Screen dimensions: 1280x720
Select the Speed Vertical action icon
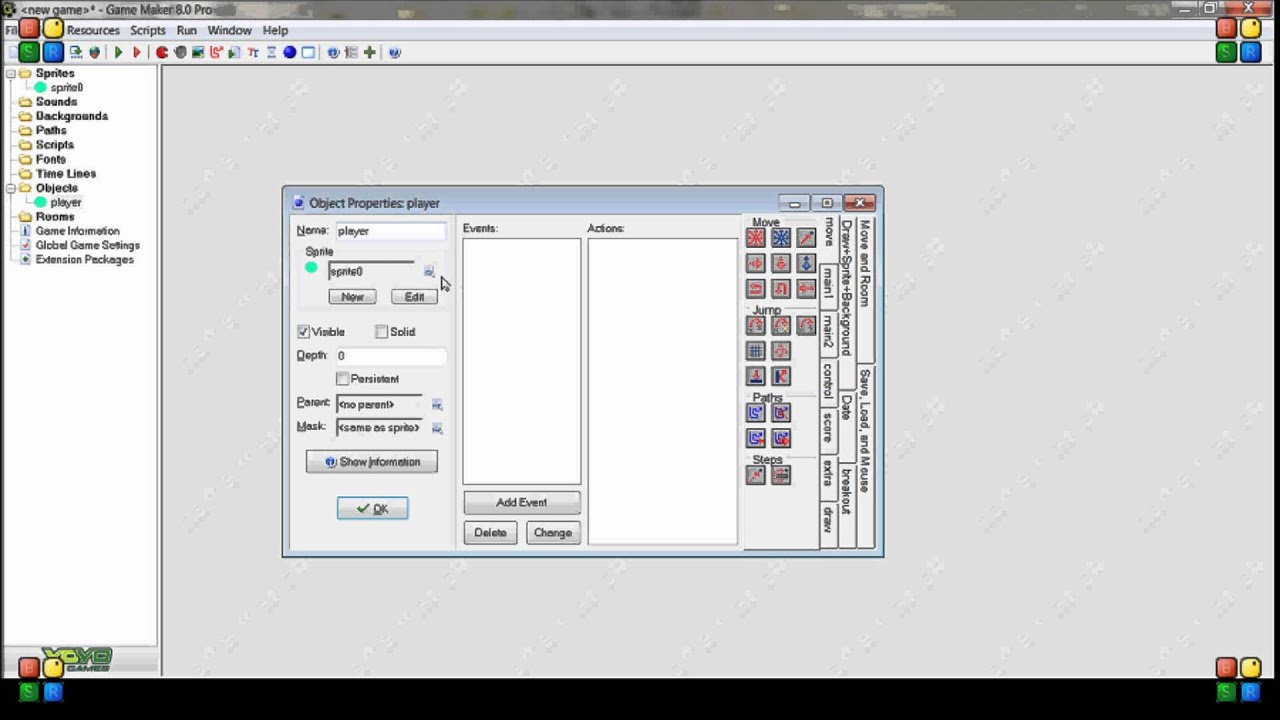(781, 263)
